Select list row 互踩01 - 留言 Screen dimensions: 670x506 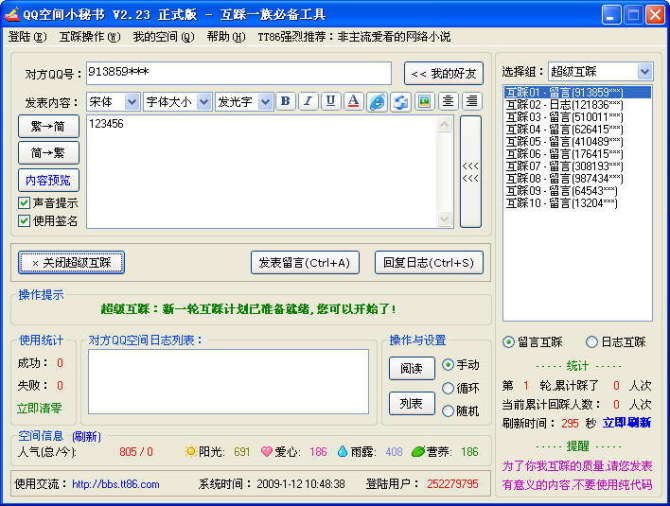point(577,92)
